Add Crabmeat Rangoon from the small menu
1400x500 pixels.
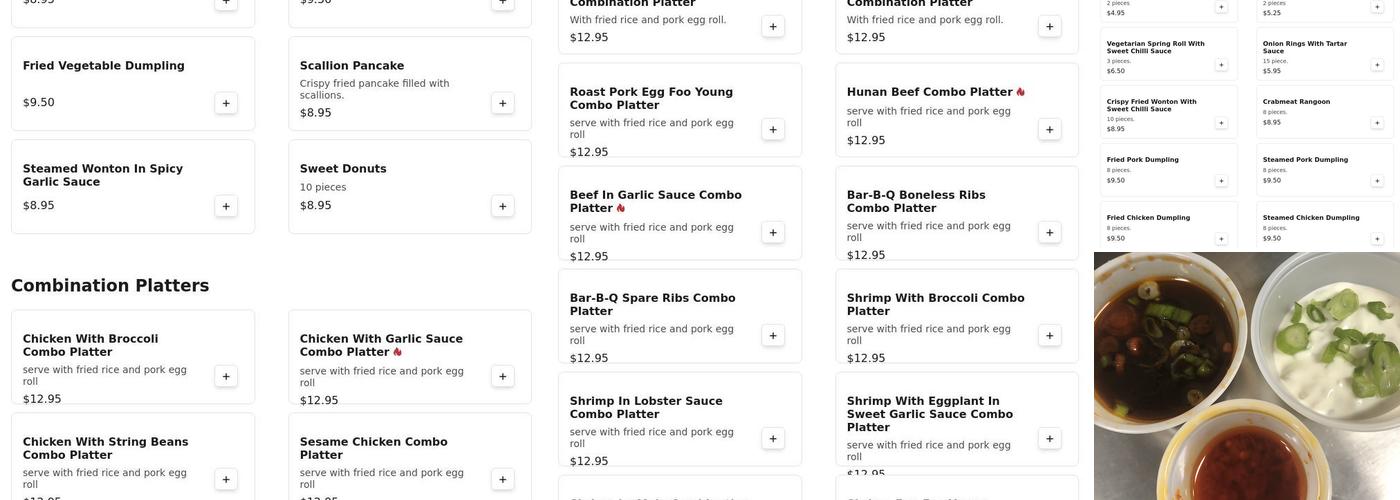tap(1377, 123)
